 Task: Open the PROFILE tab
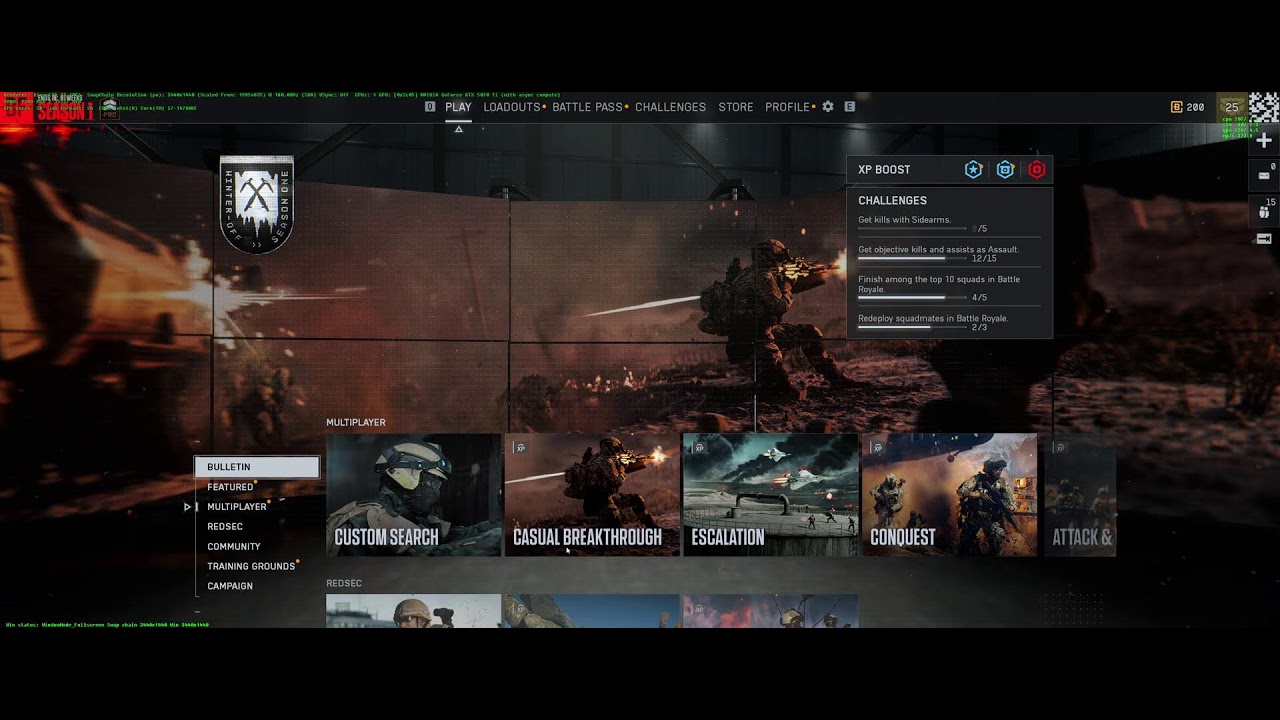click(787, 107)
